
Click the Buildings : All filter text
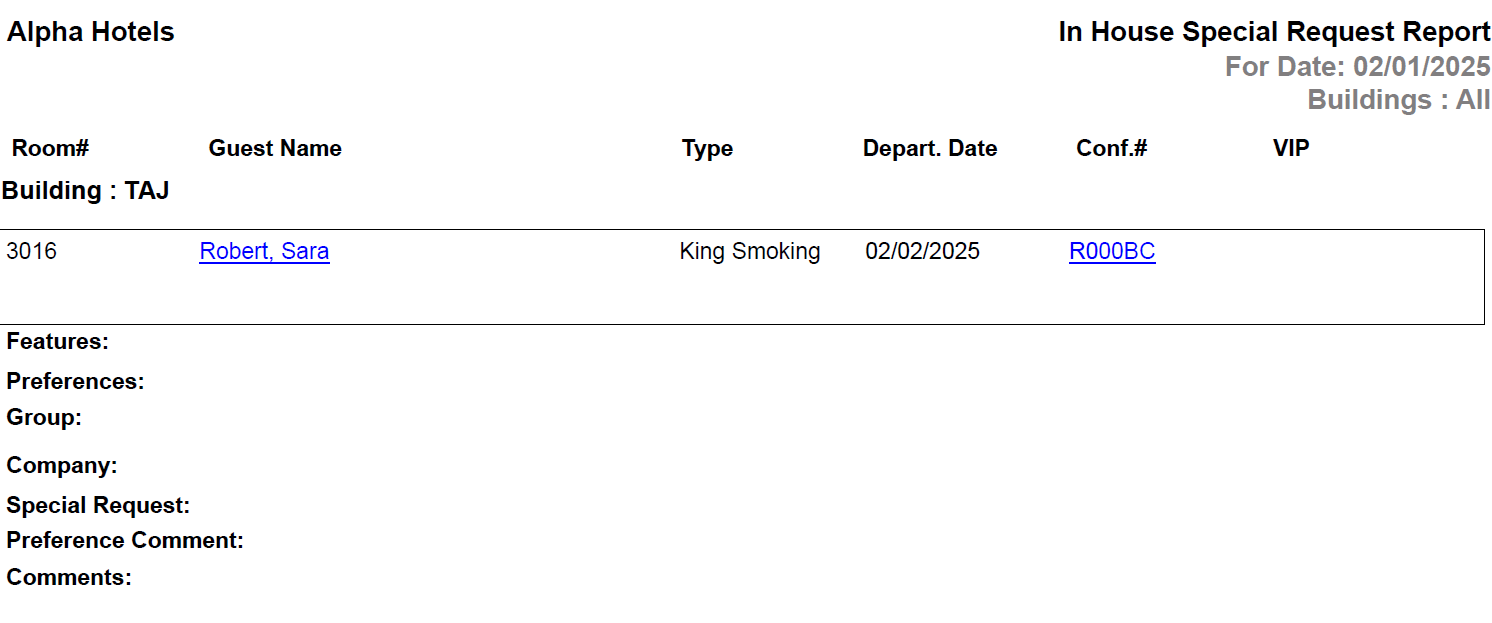pos(1398,100)
